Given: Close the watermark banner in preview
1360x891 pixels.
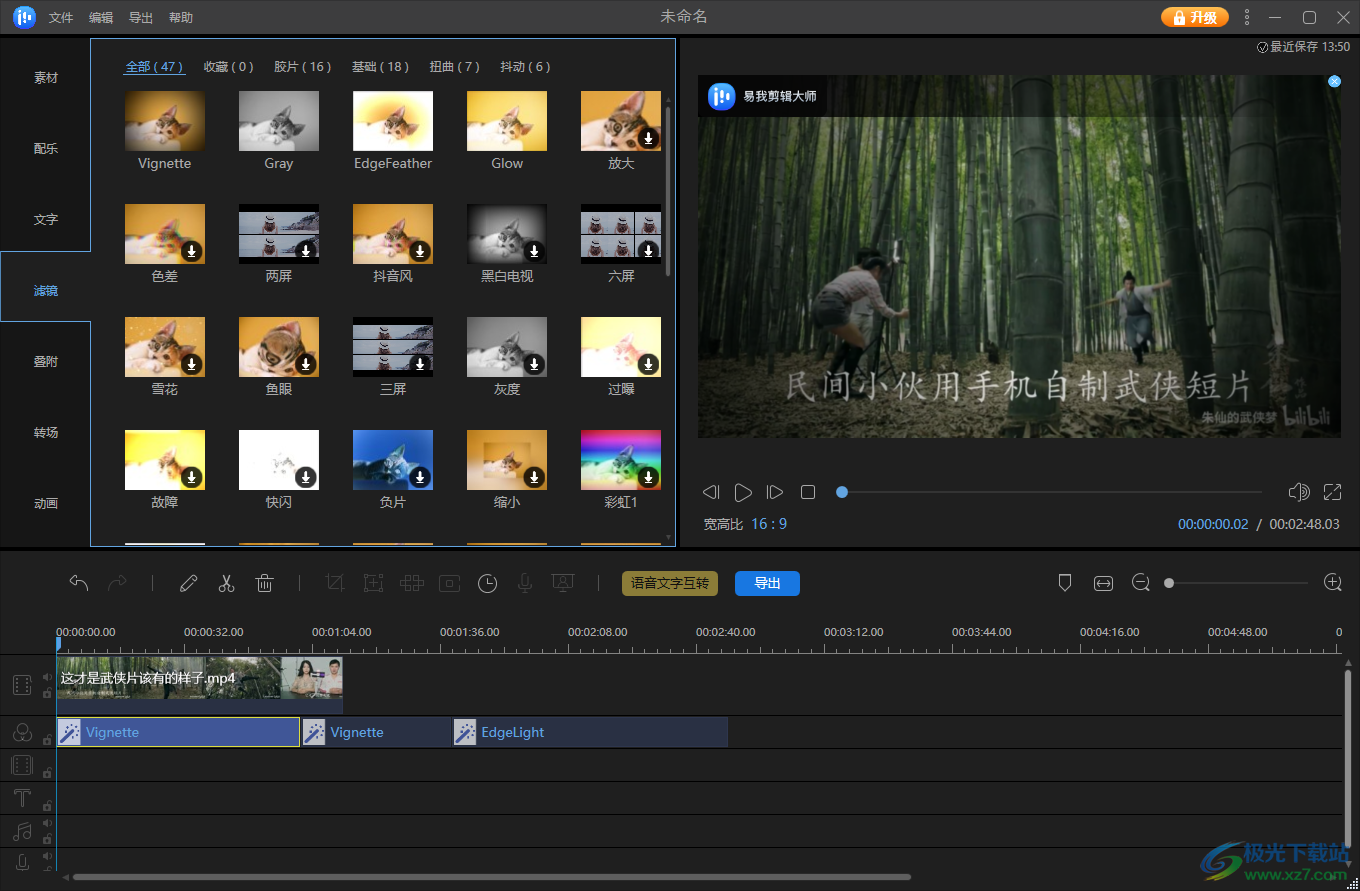Looking at the screenshot, I should [x=1334, y=82].
